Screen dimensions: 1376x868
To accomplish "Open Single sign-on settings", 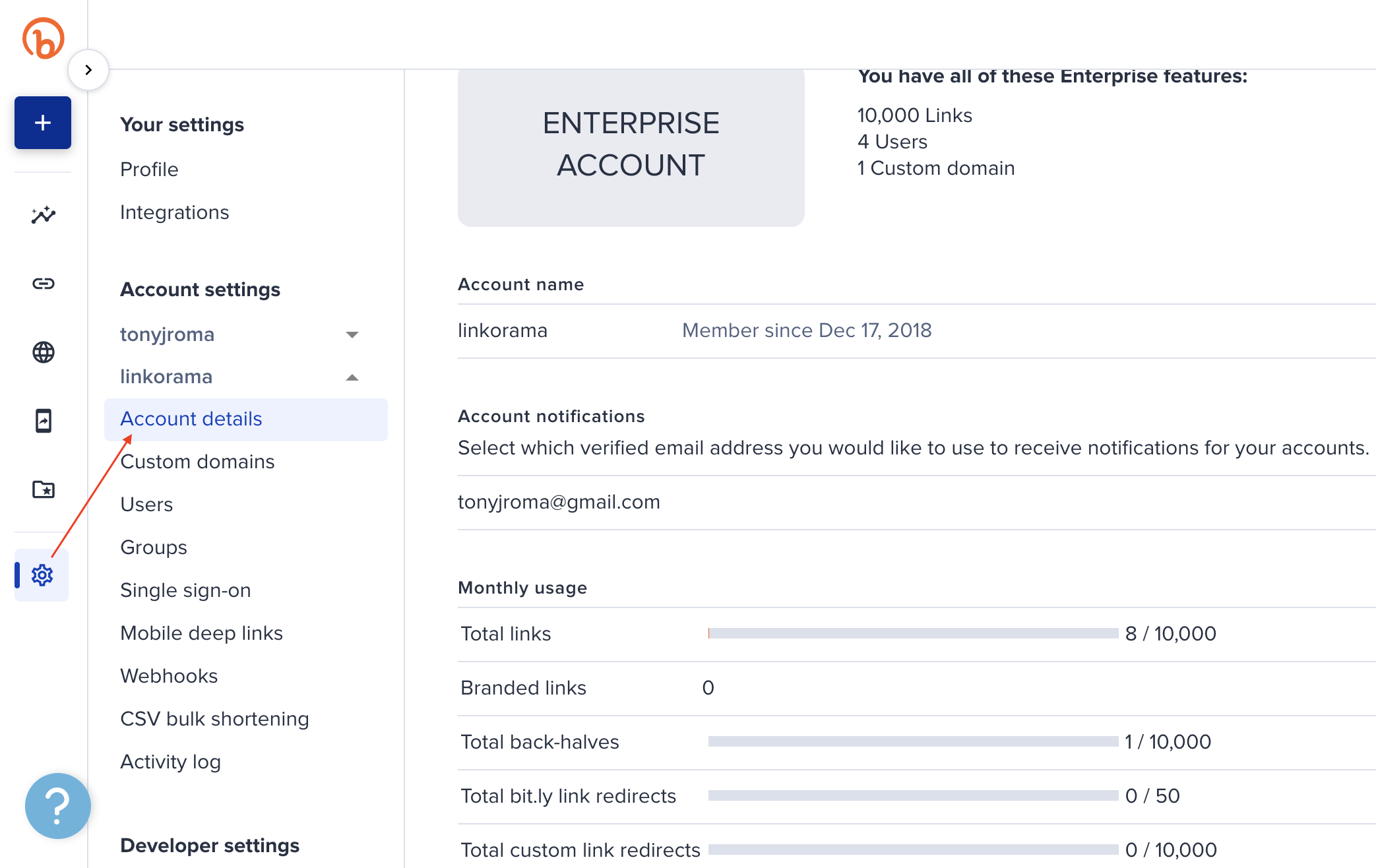I will 185,590.
